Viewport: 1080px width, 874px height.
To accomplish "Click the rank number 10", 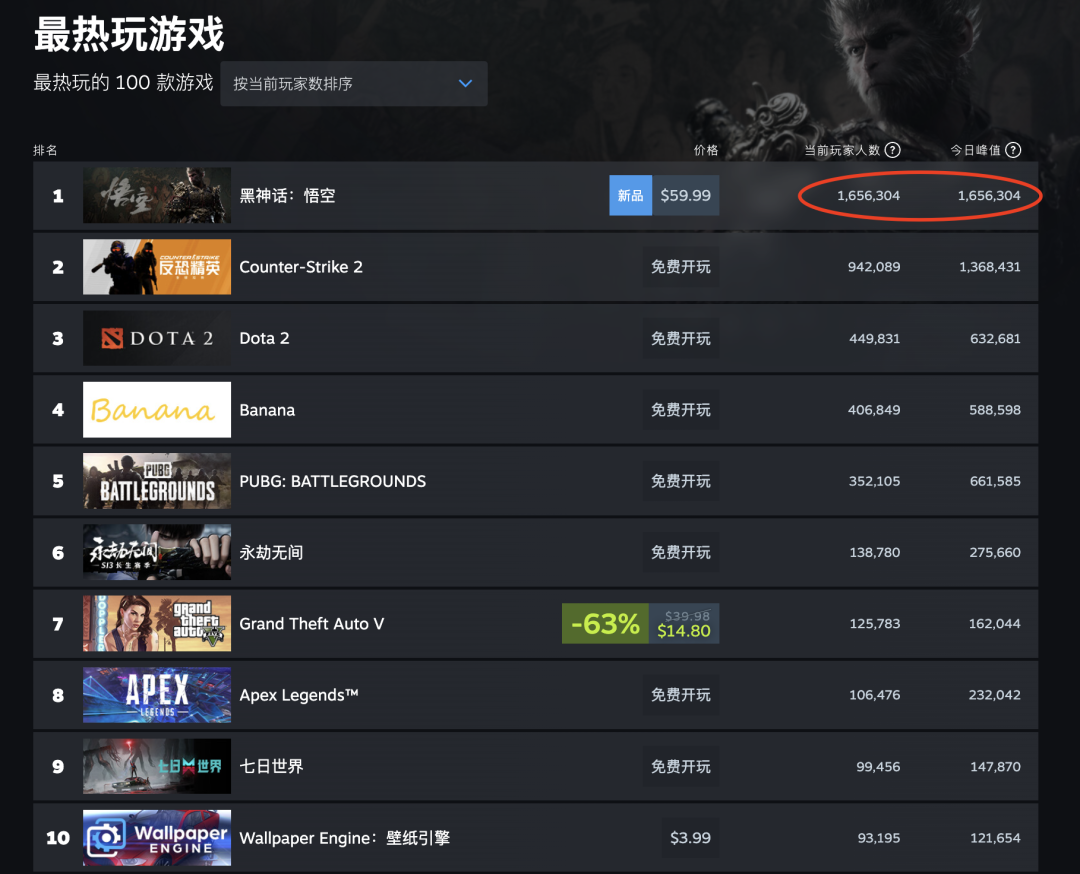I will [x=58, y=838].
